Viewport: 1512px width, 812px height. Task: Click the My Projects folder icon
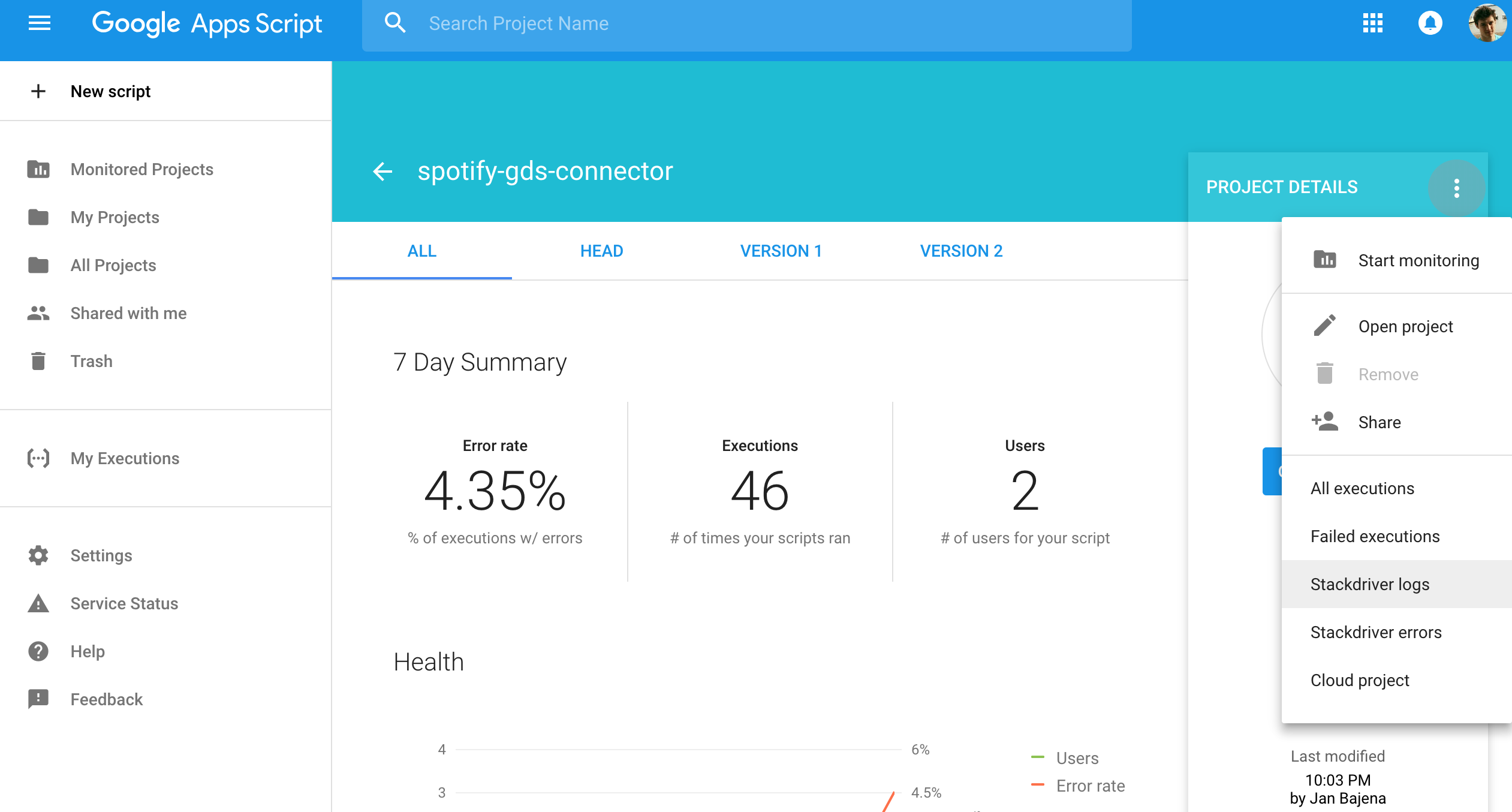tap(38, 217)
